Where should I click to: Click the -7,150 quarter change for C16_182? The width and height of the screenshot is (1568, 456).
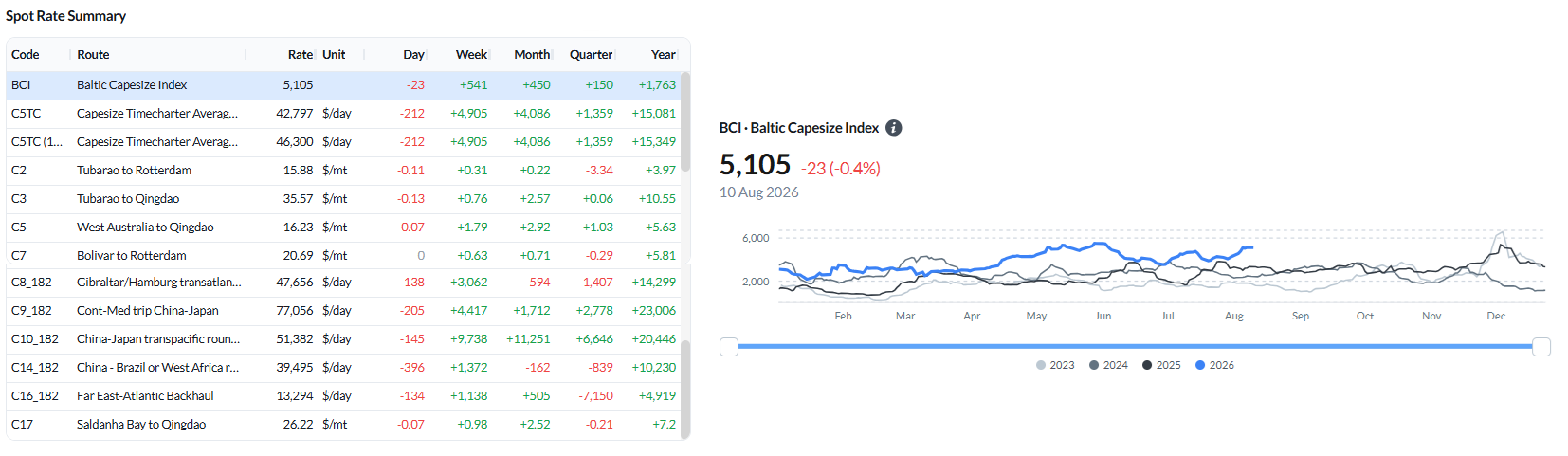point(596,396)
